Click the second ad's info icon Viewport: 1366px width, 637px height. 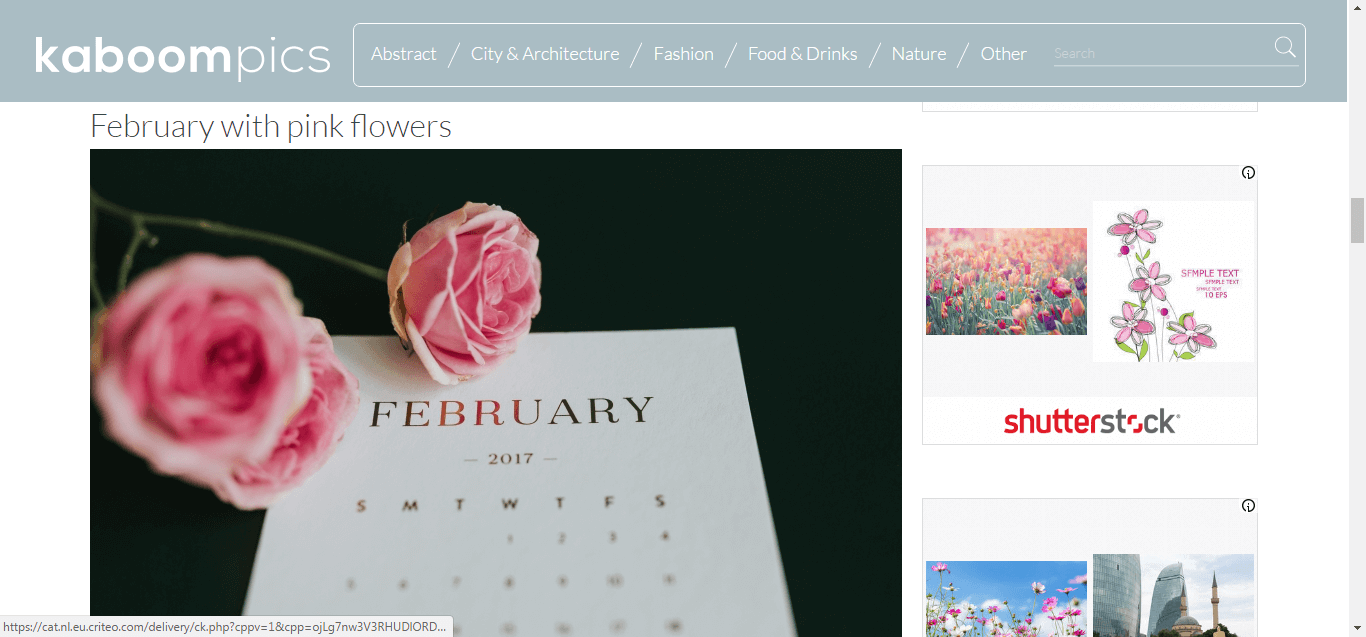(x=1248, y=506)
